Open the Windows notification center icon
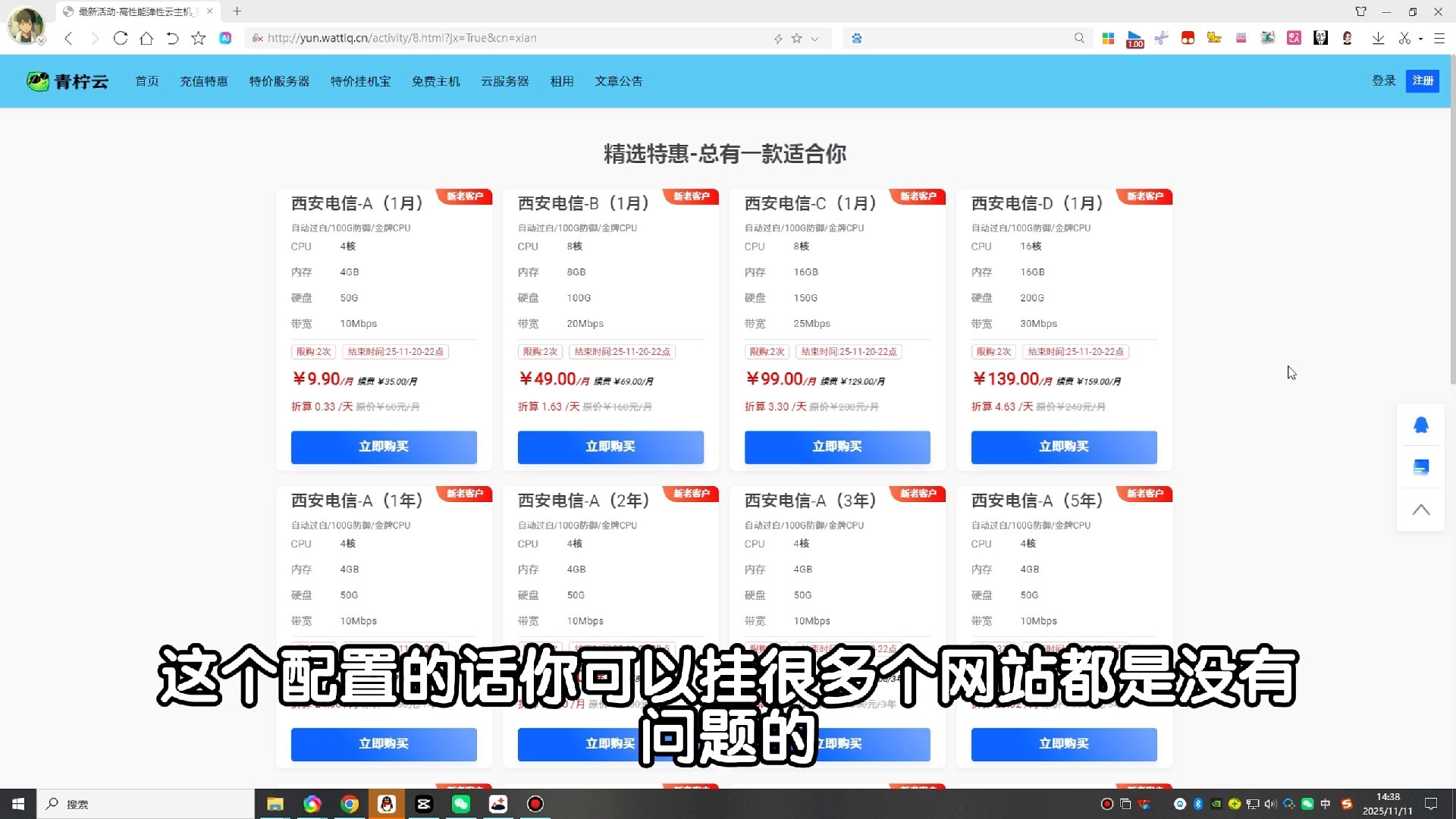The width and height of the screenshot is (1456, 819). coord(1431,804)
